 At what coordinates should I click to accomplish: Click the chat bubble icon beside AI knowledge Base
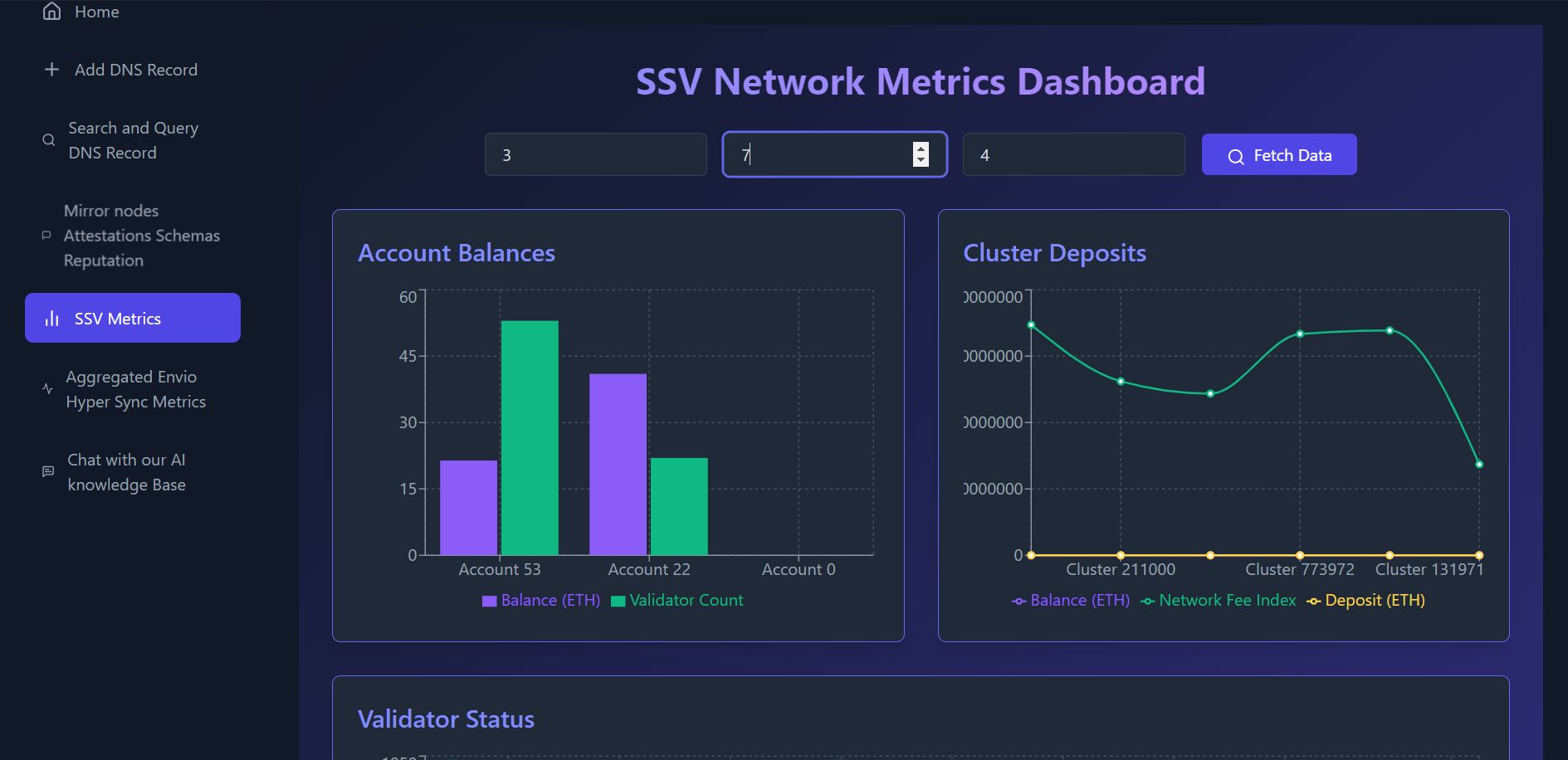[48, 471]
